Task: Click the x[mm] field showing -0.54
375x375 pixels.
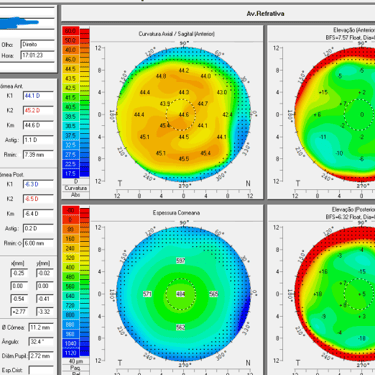Action: coord(19,299)
